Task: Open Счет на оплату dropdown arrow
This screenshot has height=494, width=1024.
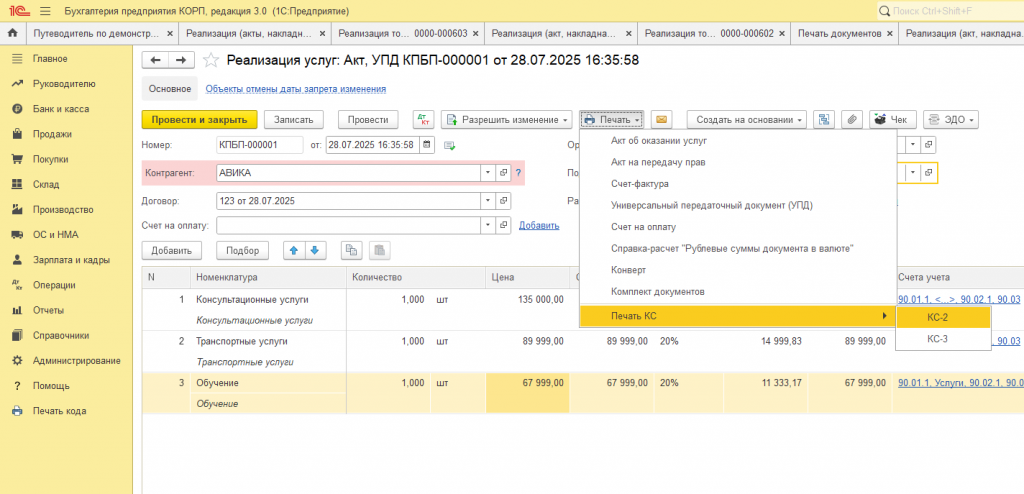Action: click(488, 225)
